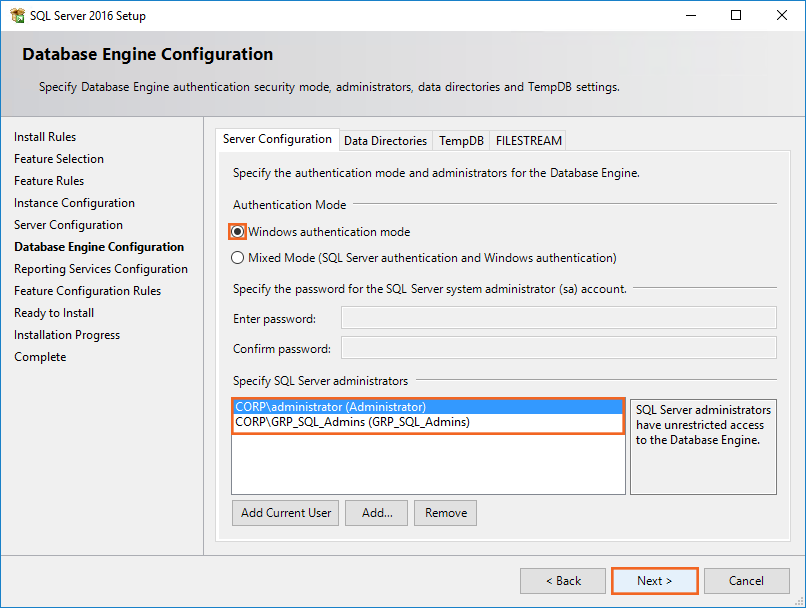This screenshot has width=806, height=608.
Task: Maximize the setup window
Action: [x=736, y=15]
